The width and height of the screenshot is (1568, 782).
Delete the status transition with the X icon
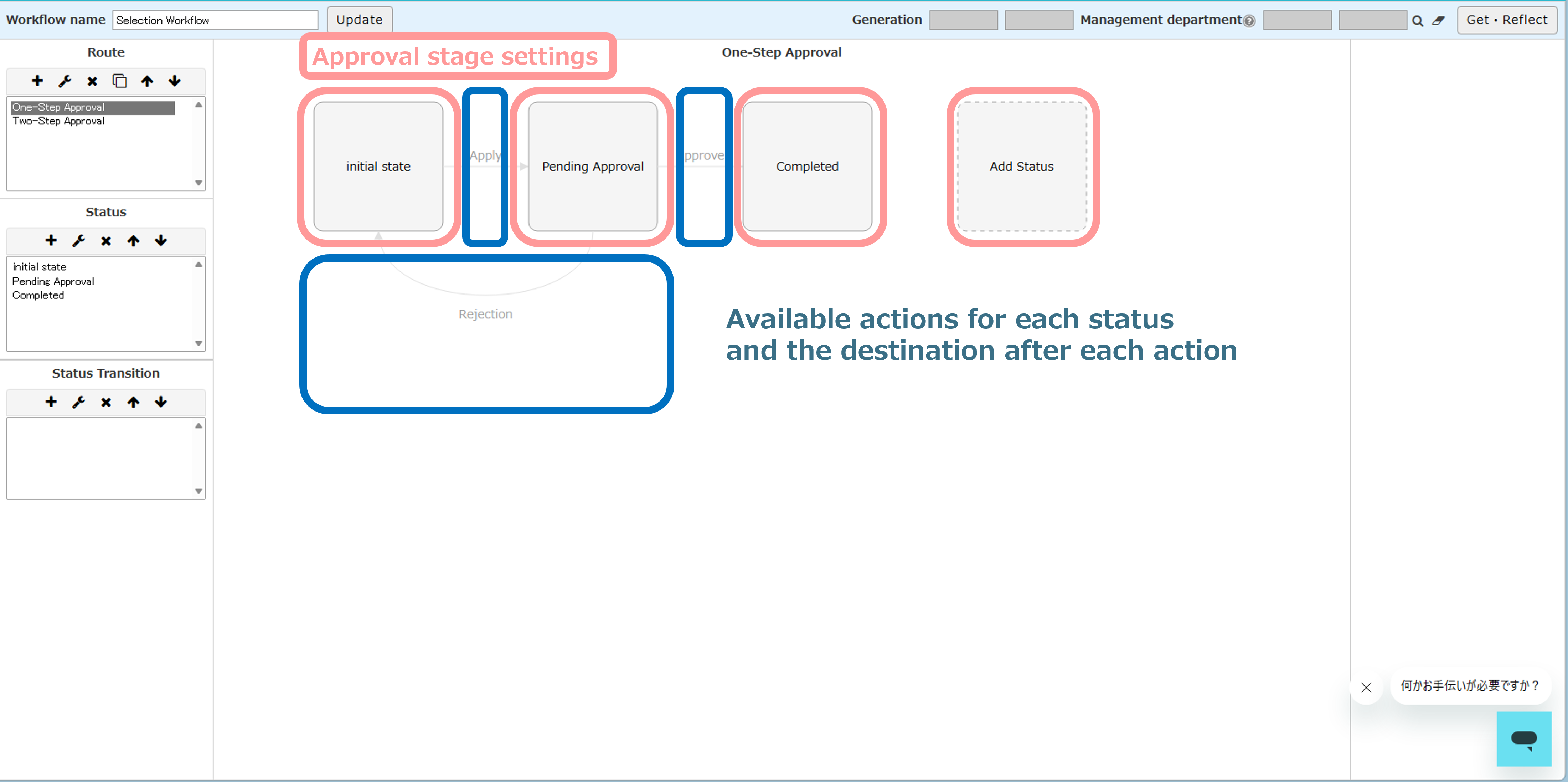[106, 402]
